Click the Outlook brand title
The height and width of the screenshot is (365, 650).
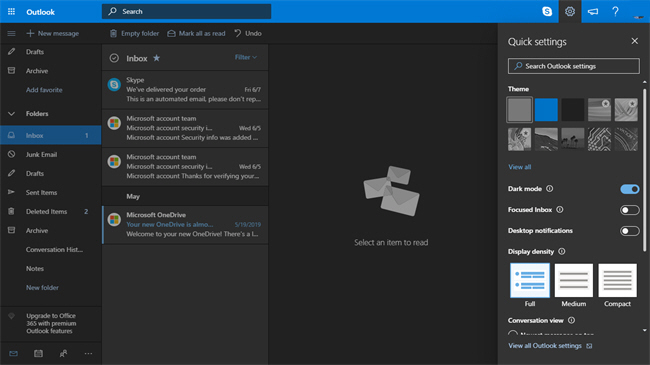[x=40, y=12]
